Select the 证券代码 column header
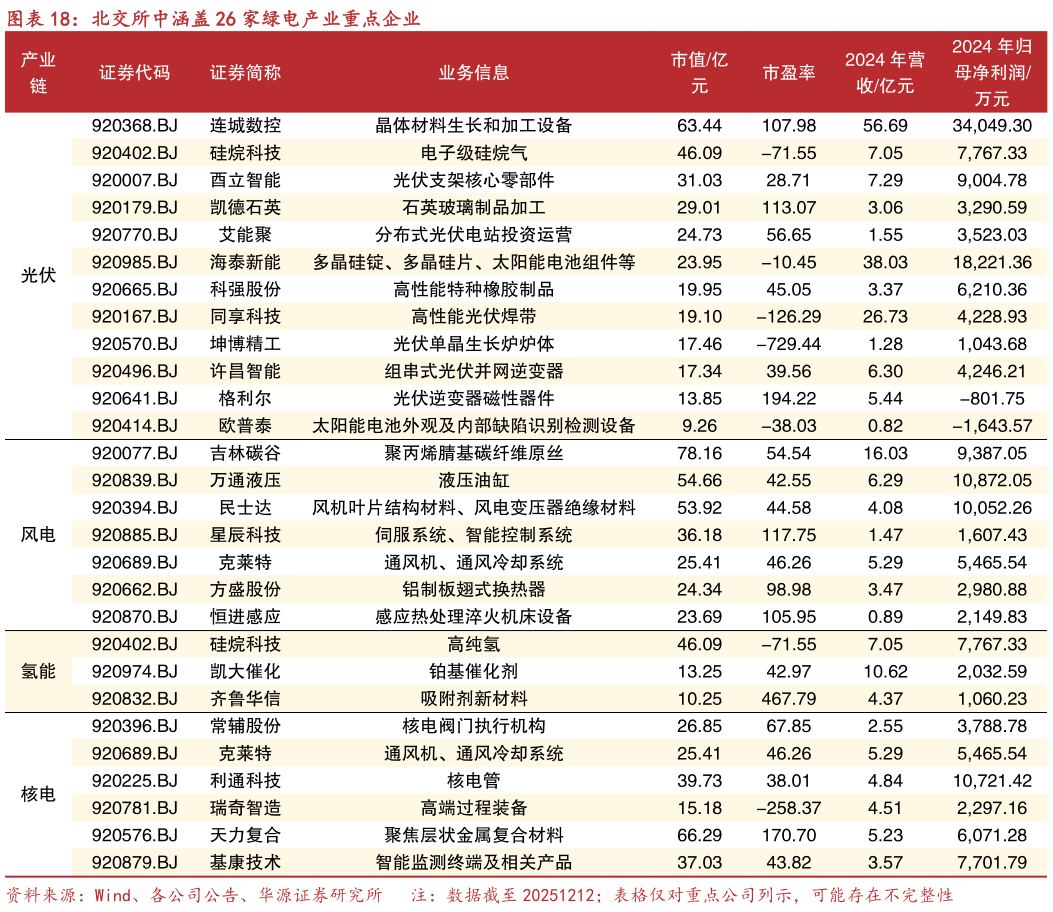The image size is (1053, 912). (137, 72)
